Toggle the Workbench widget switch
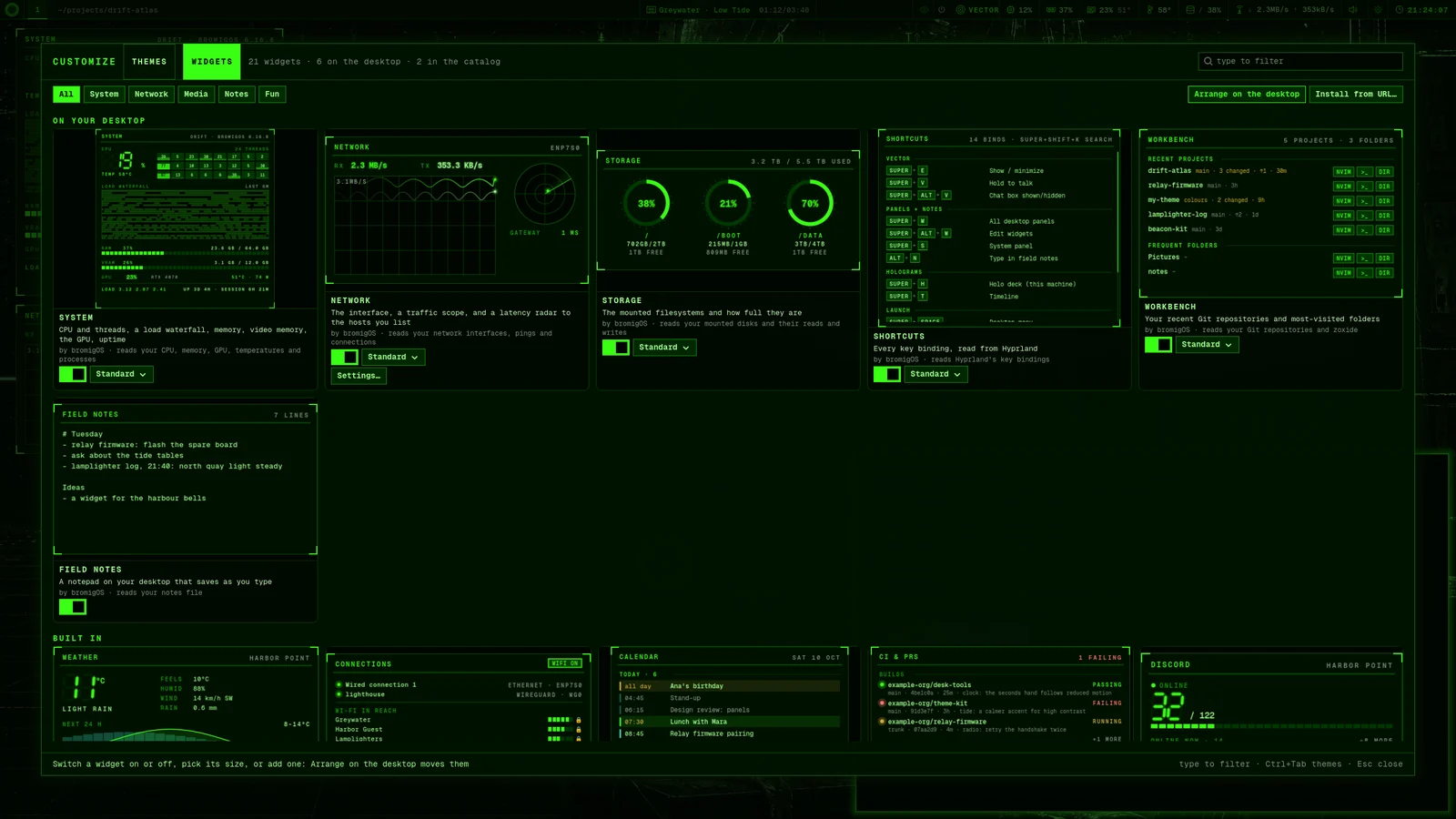The width and height of the screenshot is (1456, 819). [1158, 345]
